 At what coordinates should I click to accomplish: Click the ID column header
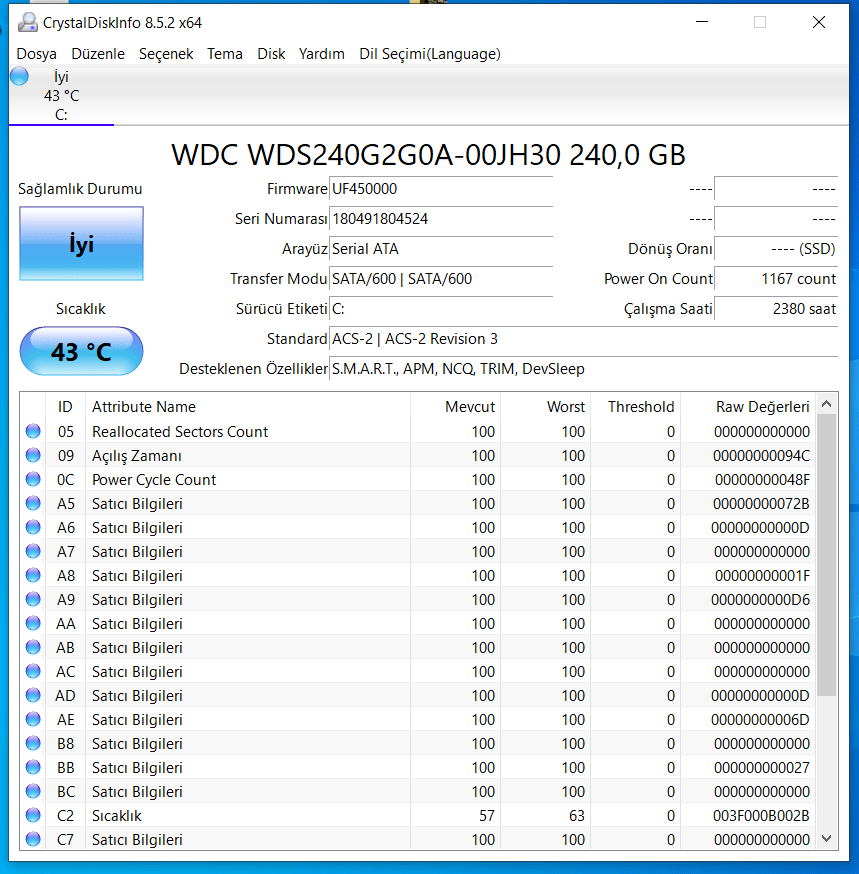(65, 407)
